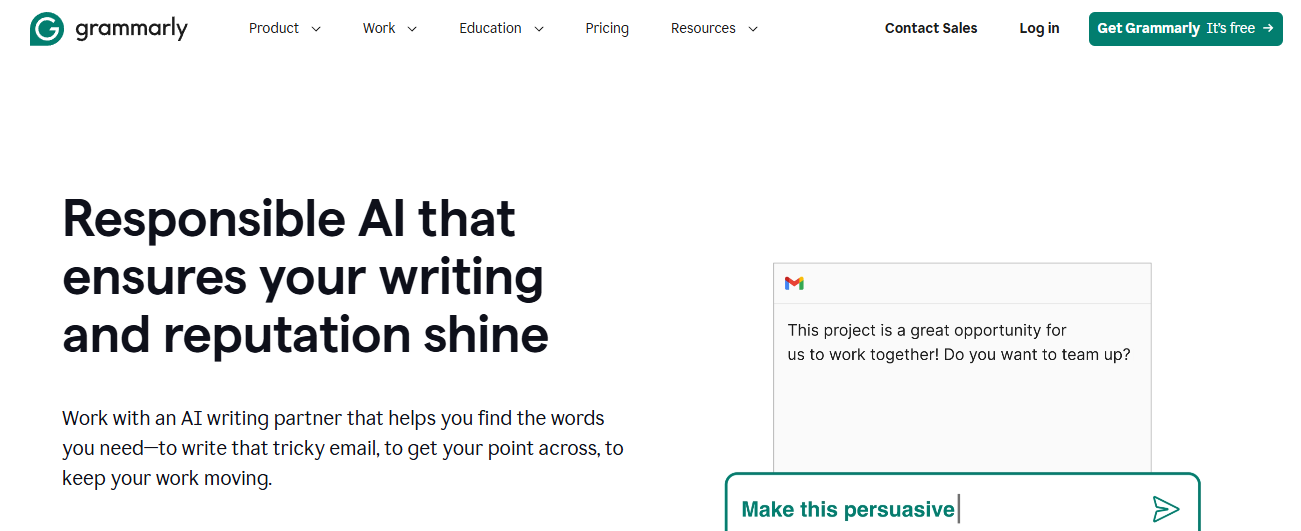This screenshot has width=1301, height=531.
Task: Open the Resources menu
Action: point(703,28)
